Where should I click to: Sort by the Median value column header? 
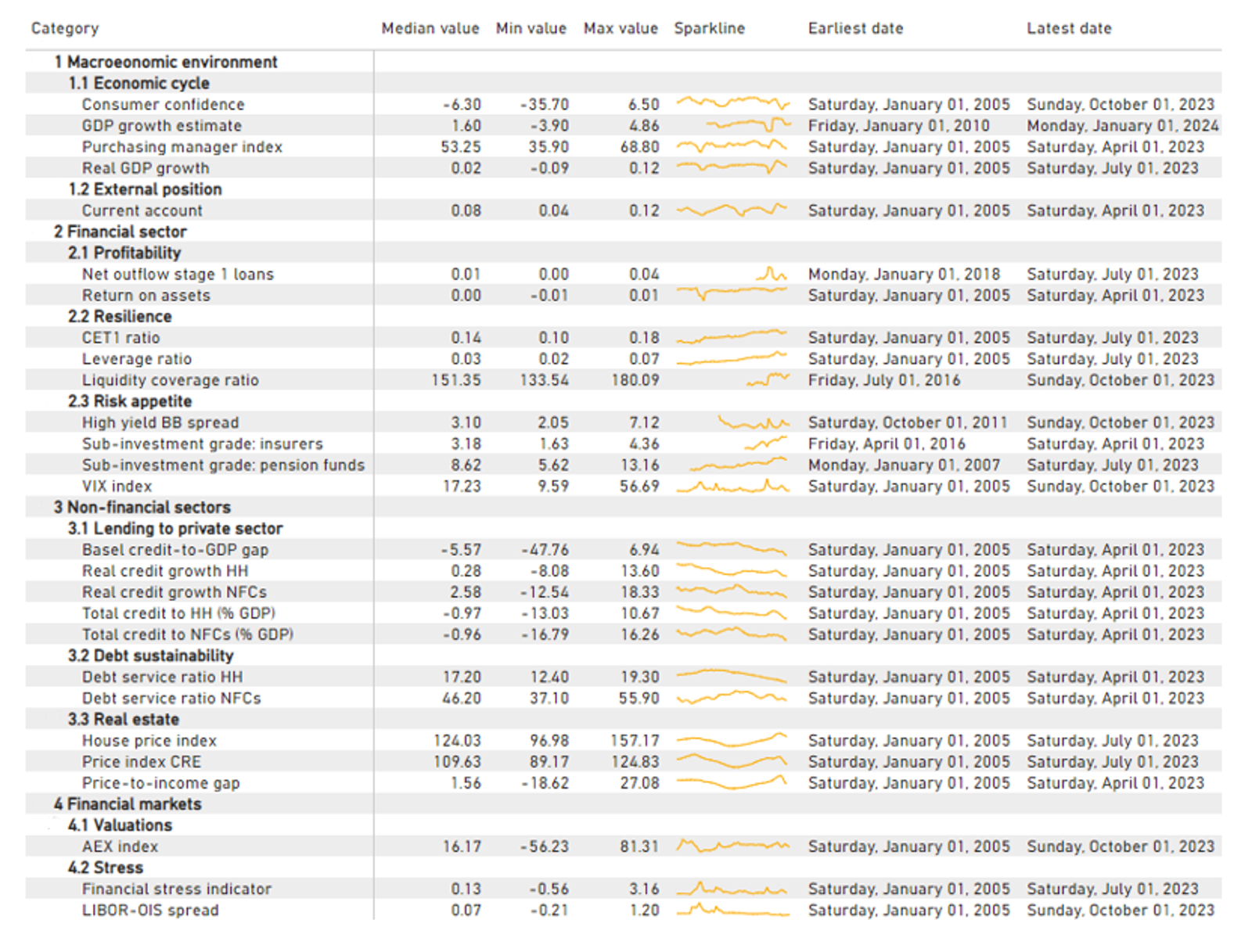tap(430, 29)
